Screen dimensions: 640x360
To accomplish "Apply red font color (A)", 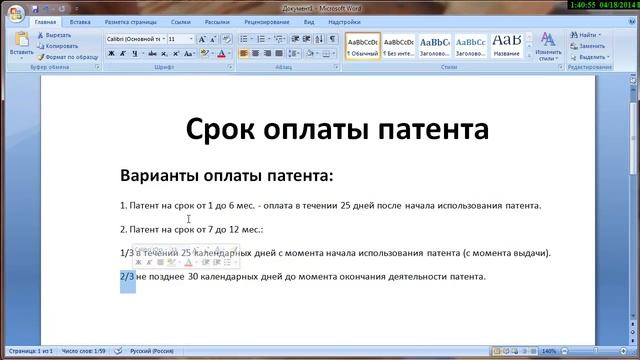I will coord(222,53).
